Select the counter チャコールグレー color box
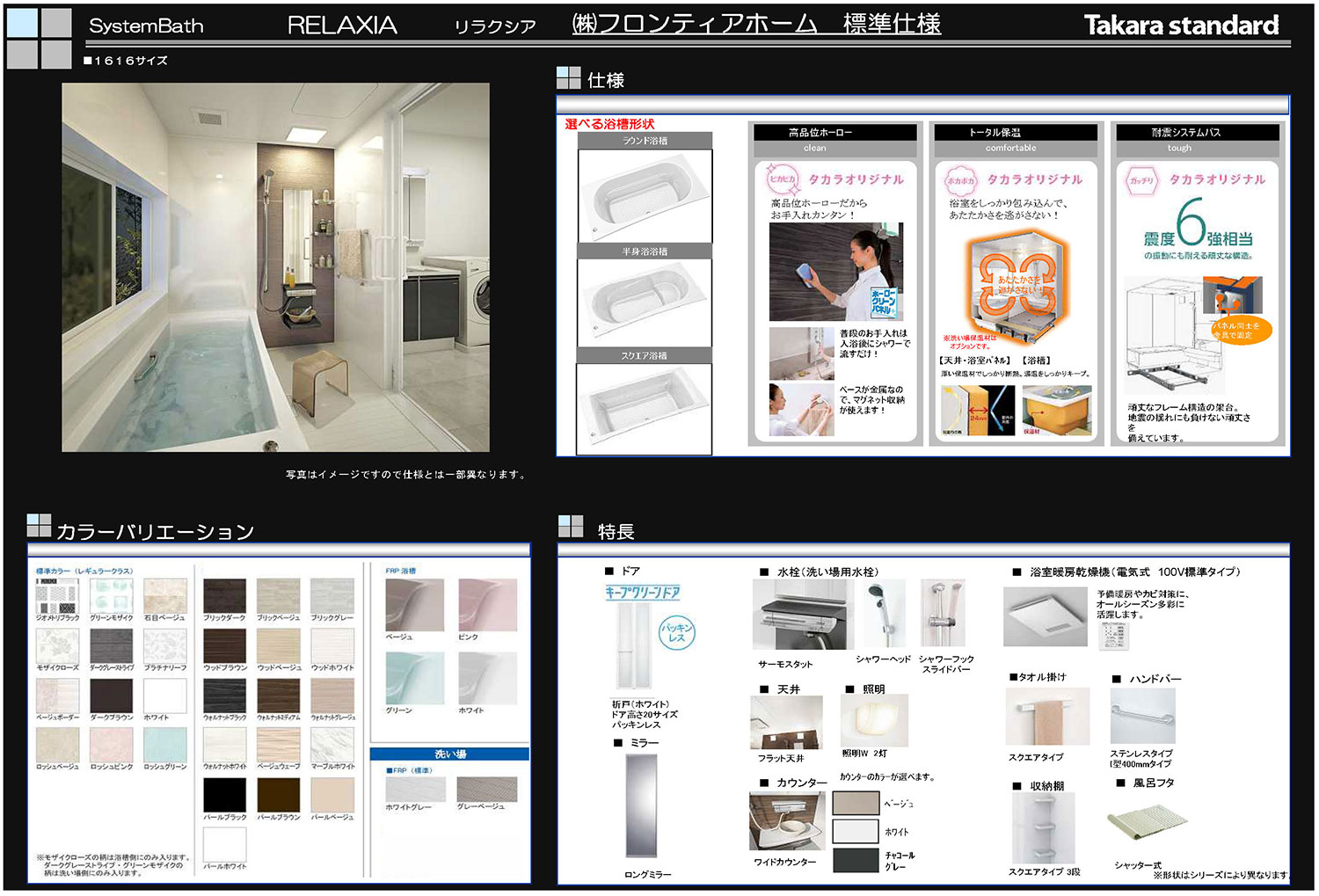This screenshot has height=896, width=1319. click(856, 860)
